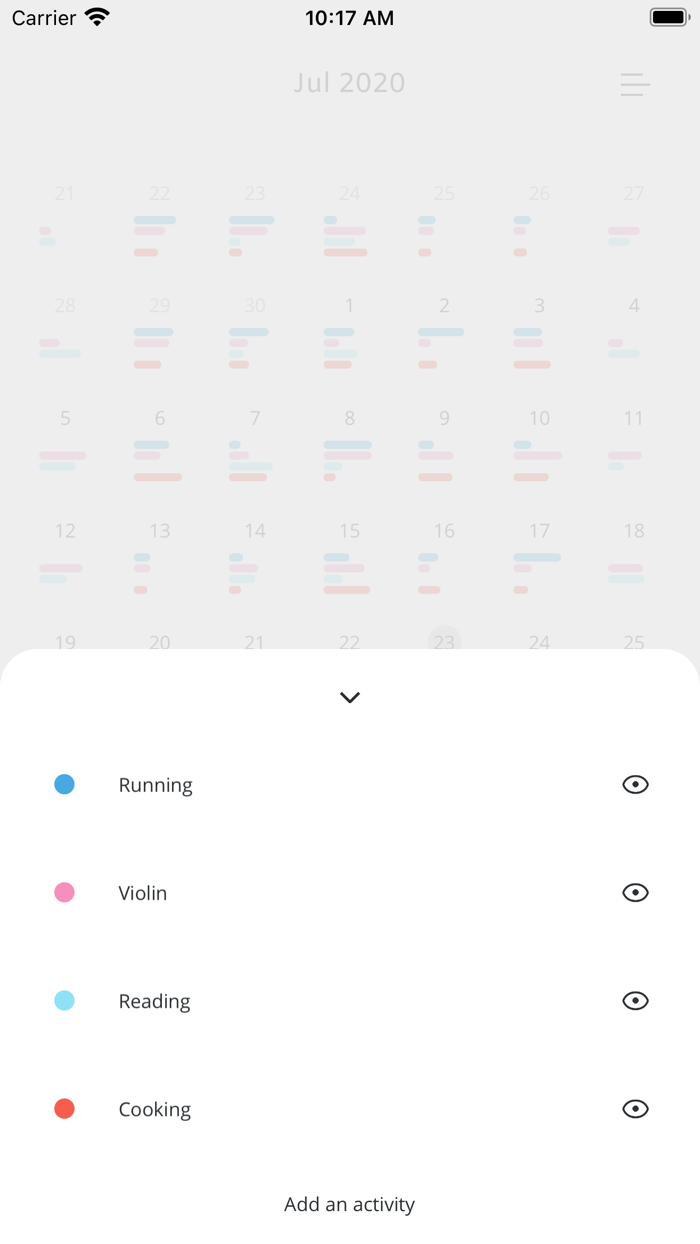Click Cooking's red color dot
The height and width of the screenshot is (1244, 700).
[x=64, y=1108]
